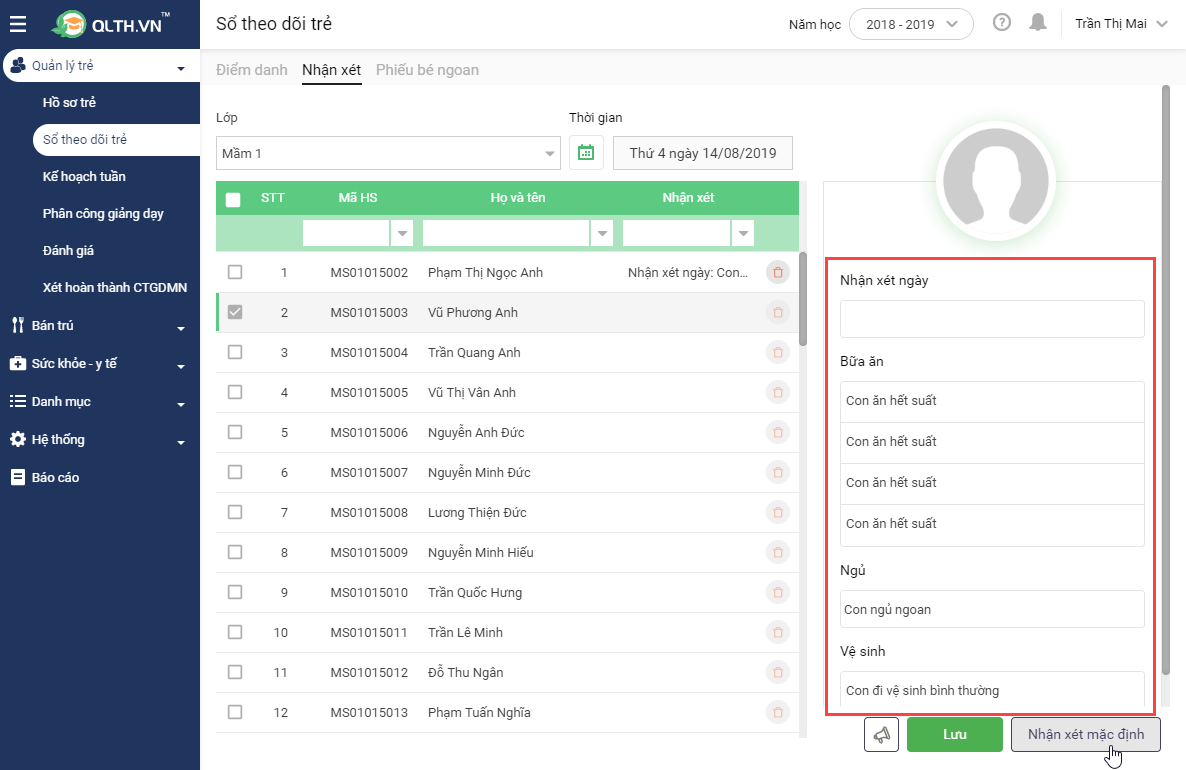The width and height of the screenshot is (1186, 770).
Task: Uncheck the Vũ Phương Anh row checkbox
Action: click(235, 312)
